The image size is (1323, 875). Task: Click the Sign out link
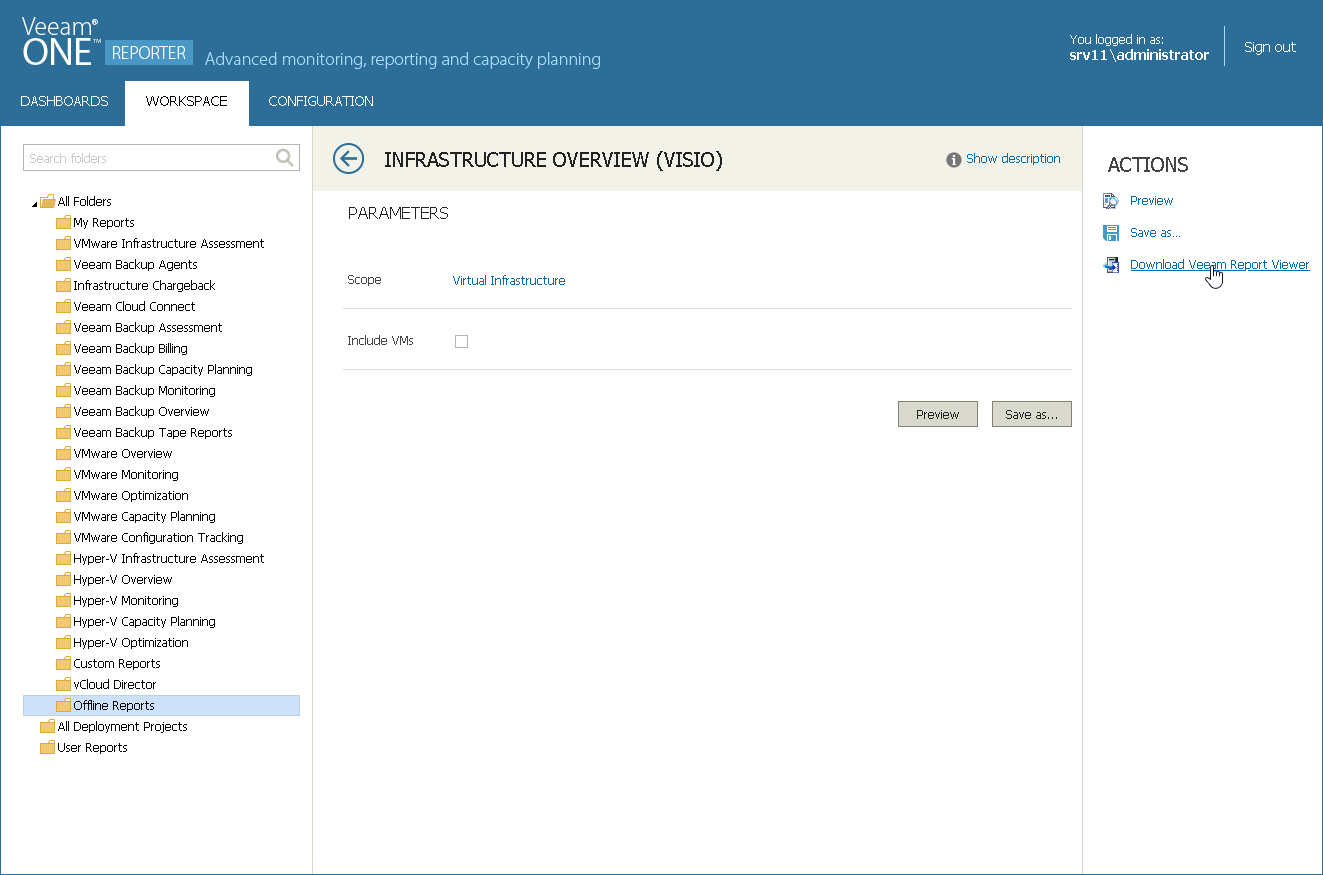click(1270, 47)
